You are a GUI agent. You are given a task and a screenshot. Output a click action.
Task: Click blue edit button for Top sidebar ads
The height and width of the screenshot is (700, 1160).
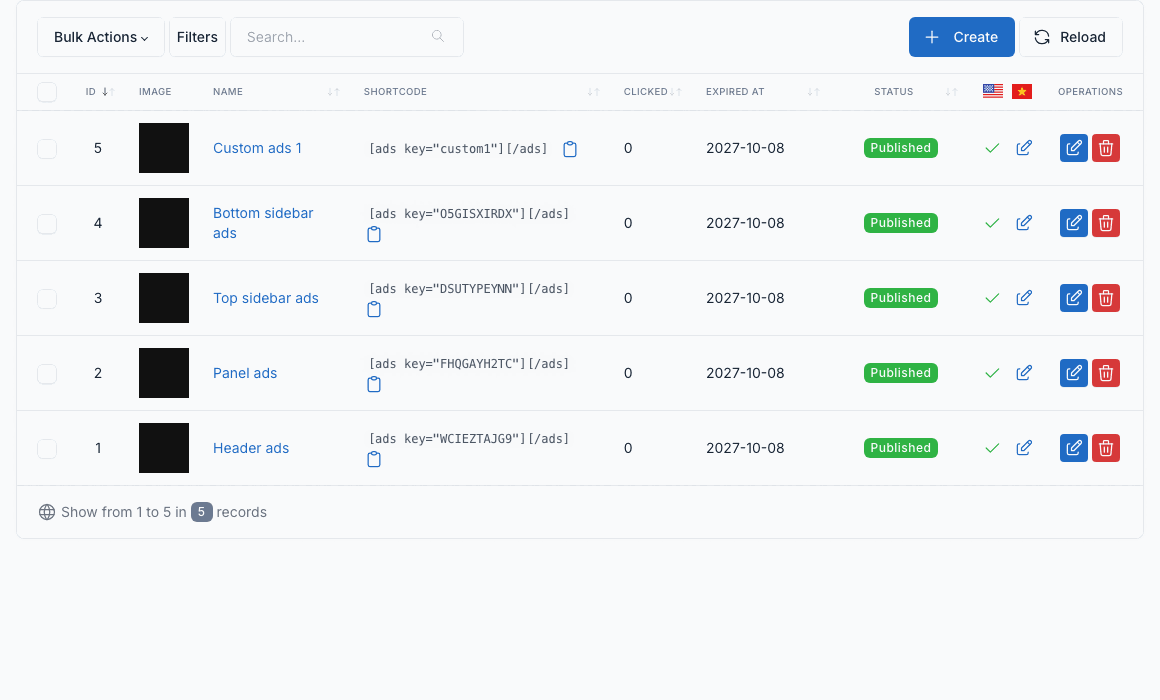coord(1073,298)
